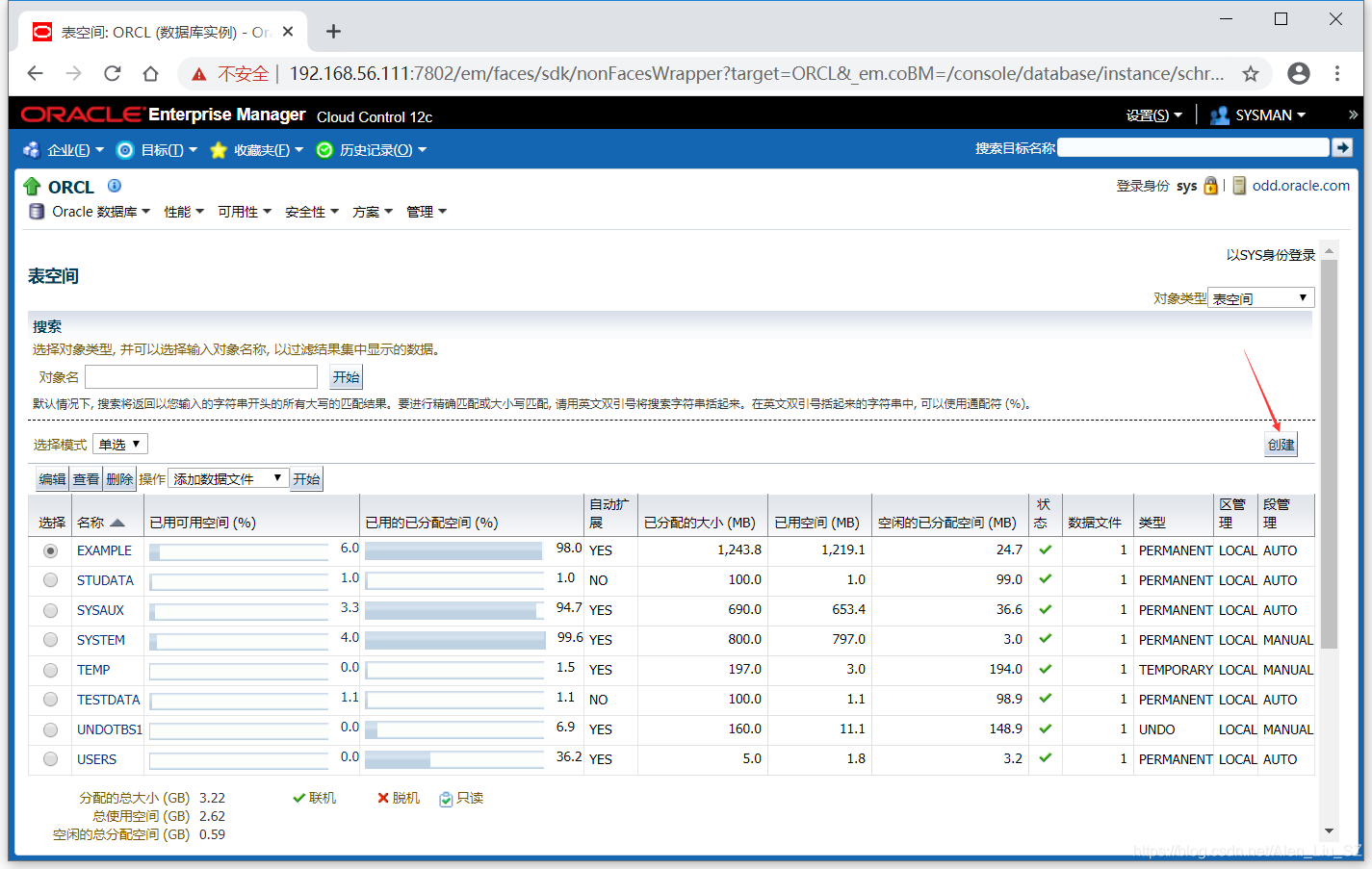Click the browser address bar URL
The width and height of the screenshot is (1372, 869).
pos(757,73)
